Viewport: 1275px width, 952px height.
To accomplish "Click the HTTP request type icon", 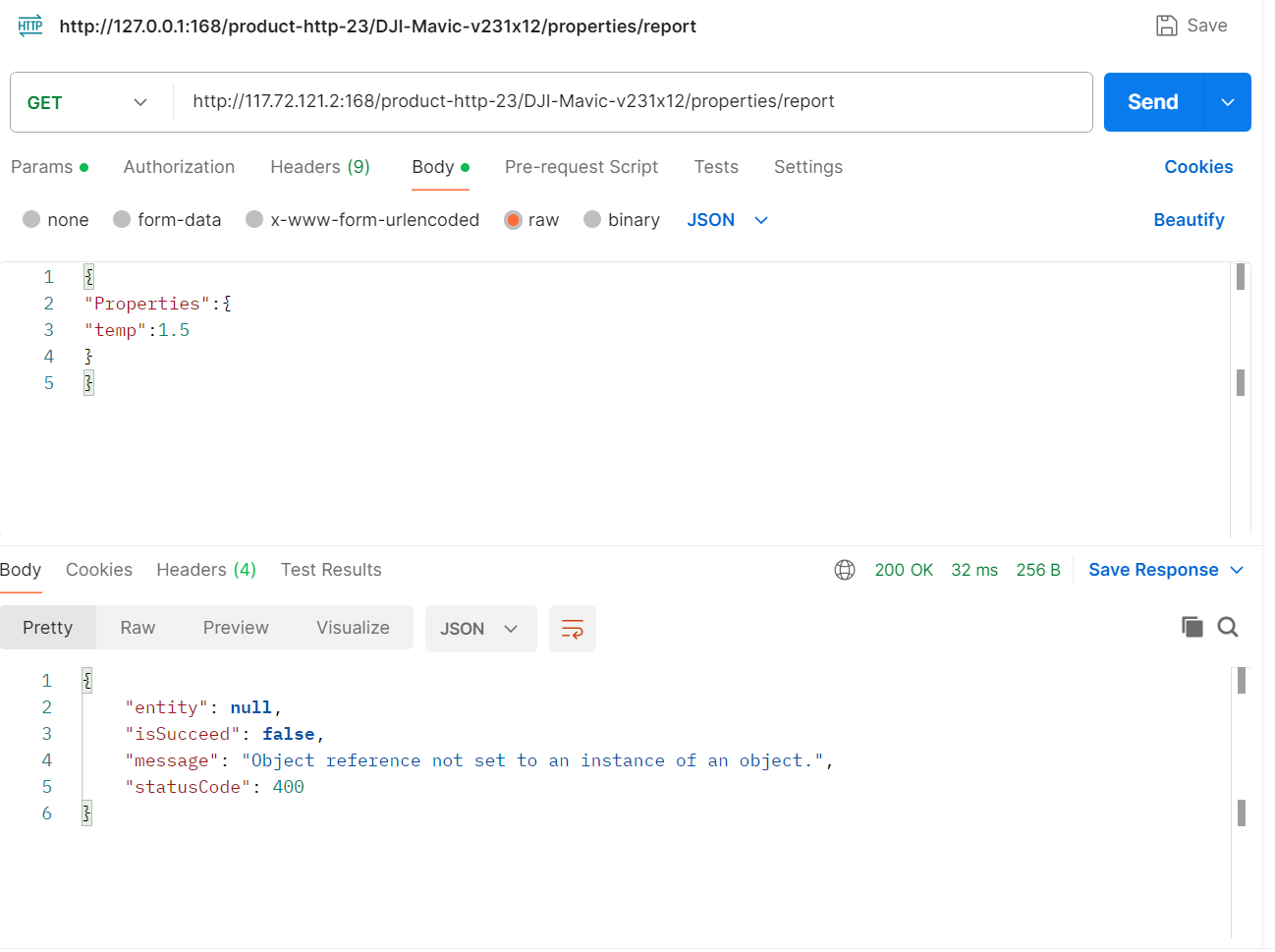I will (30, 26).
